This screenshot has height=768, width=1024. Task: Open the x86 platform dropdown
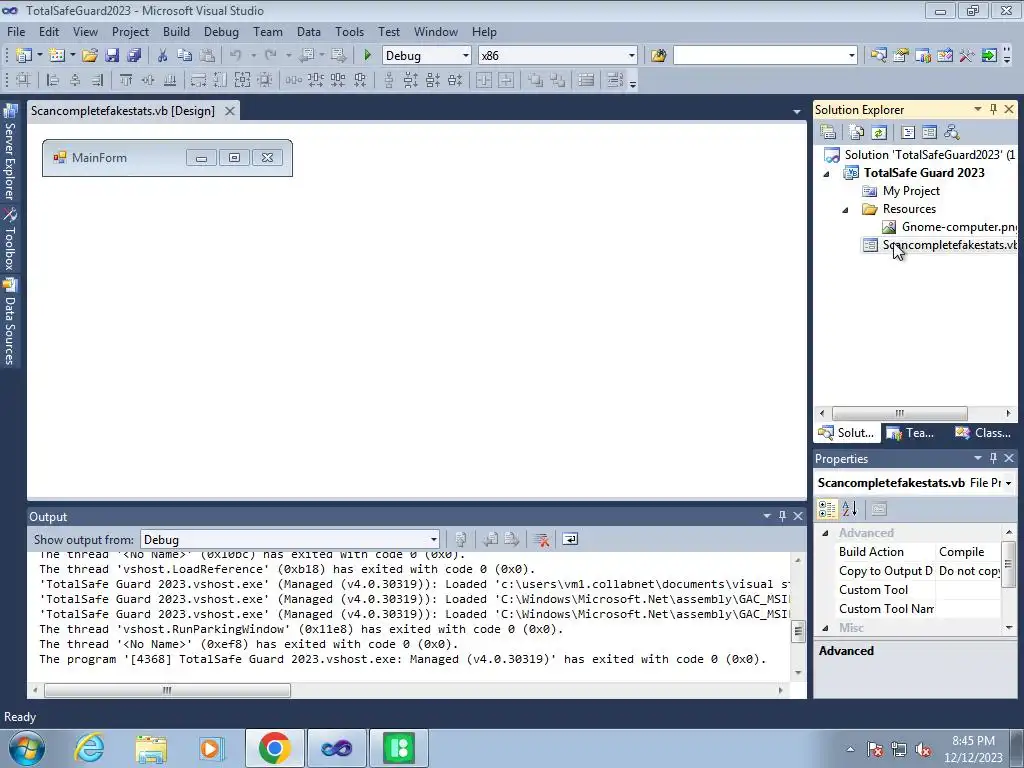632,56
